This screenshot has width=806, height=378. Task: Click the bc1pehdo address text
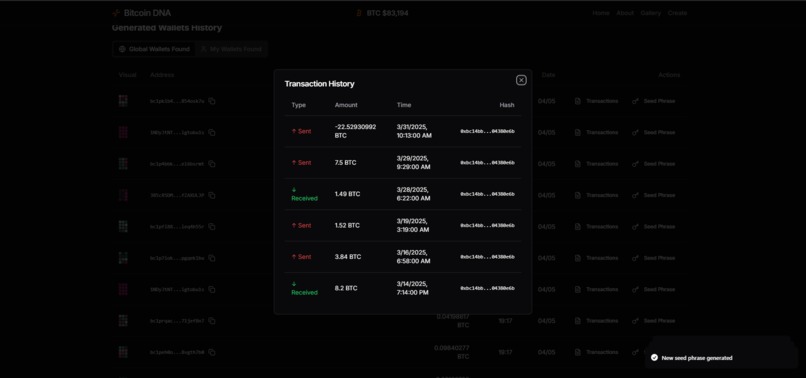[177, 352]
